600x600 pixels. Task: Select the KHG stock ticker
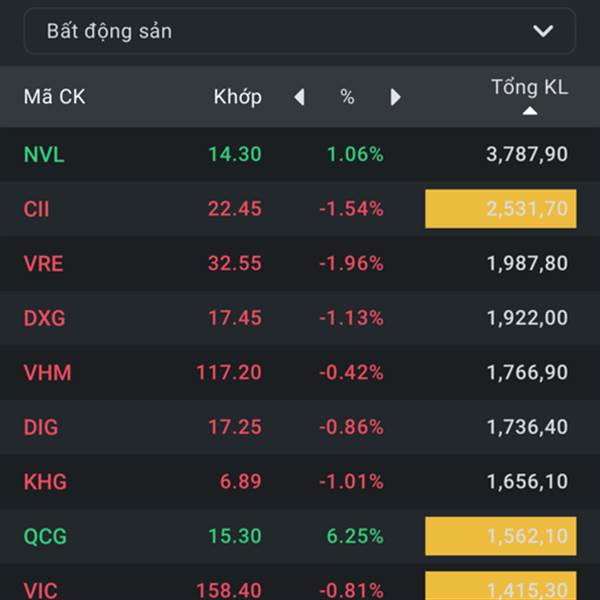tap(45, 482)
